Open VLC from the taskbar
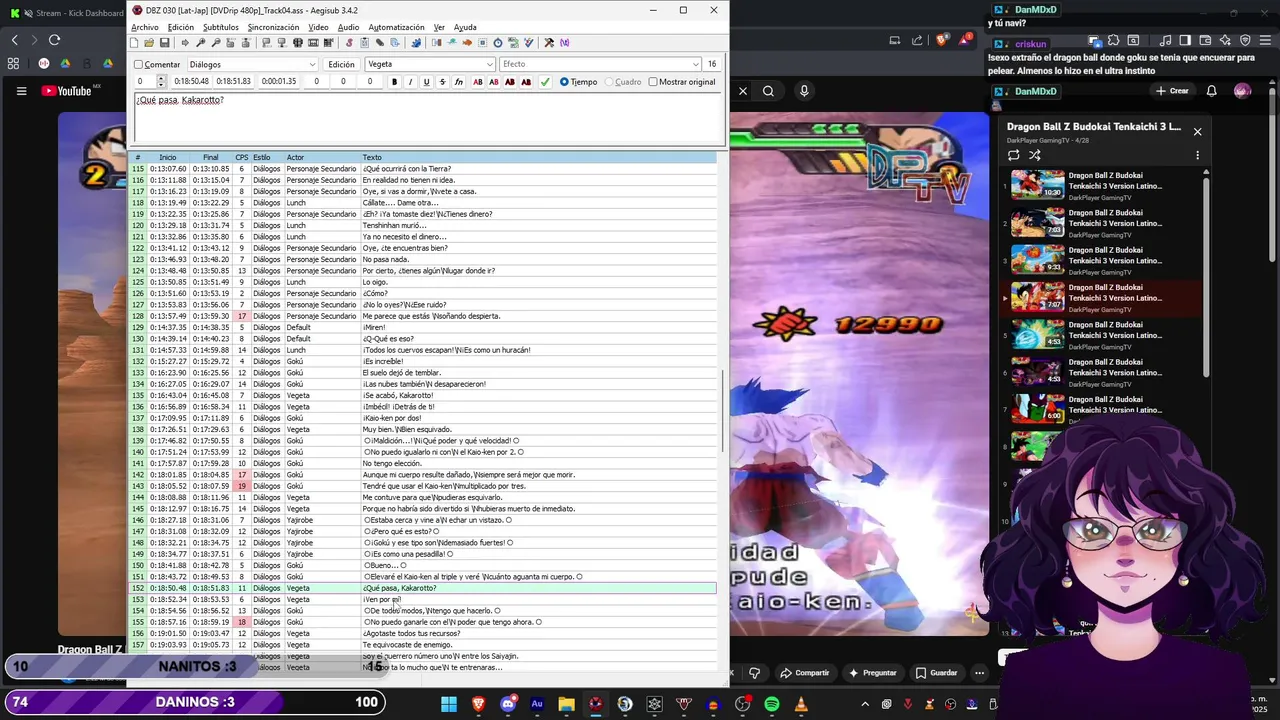The image size is (1280, 720). click(801, 704)
